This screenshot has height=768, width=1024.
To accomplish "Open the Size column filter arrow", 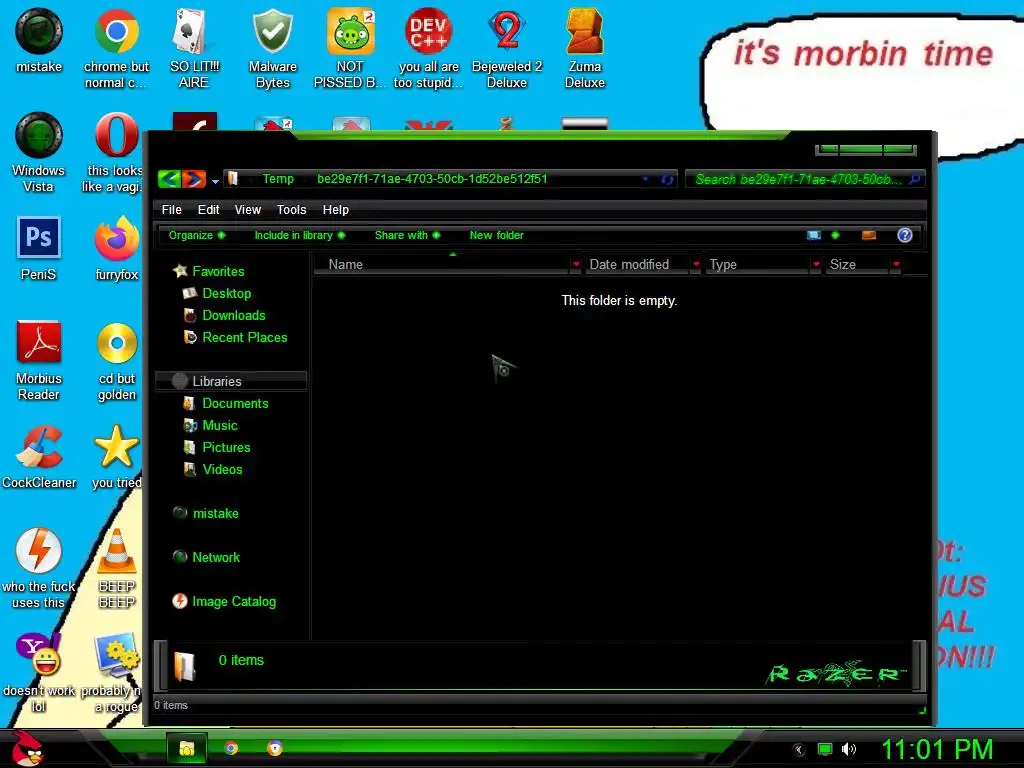I will [x=896, y=264].
